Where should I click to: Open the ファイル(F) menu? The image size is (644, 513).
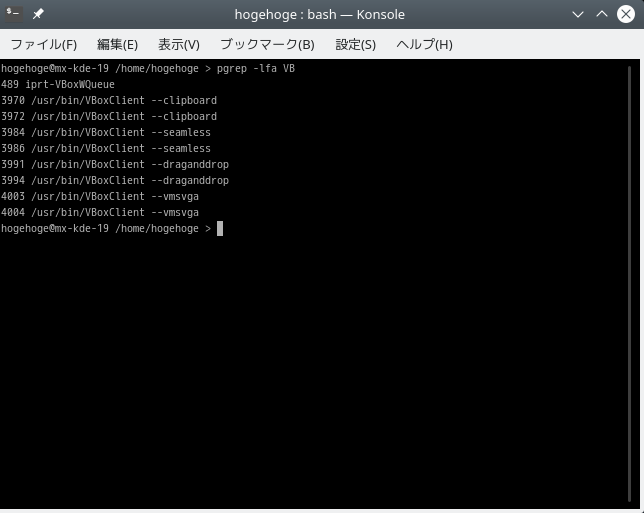[44, 44]
